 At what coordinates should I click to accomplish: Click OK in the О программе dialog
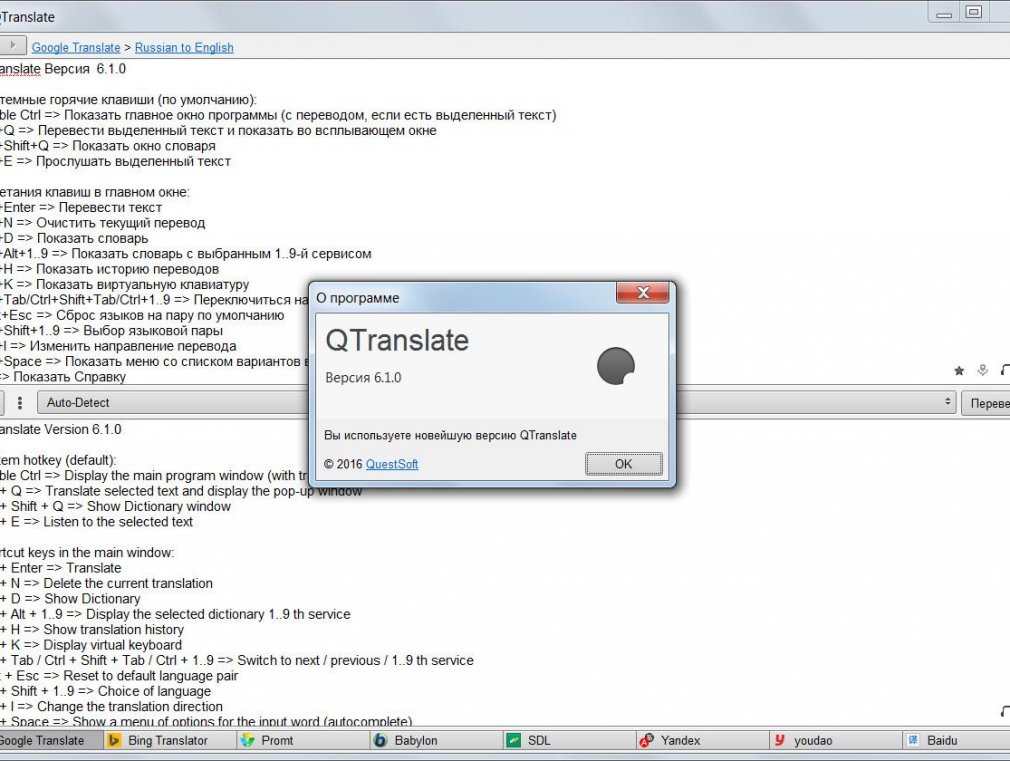624,464
